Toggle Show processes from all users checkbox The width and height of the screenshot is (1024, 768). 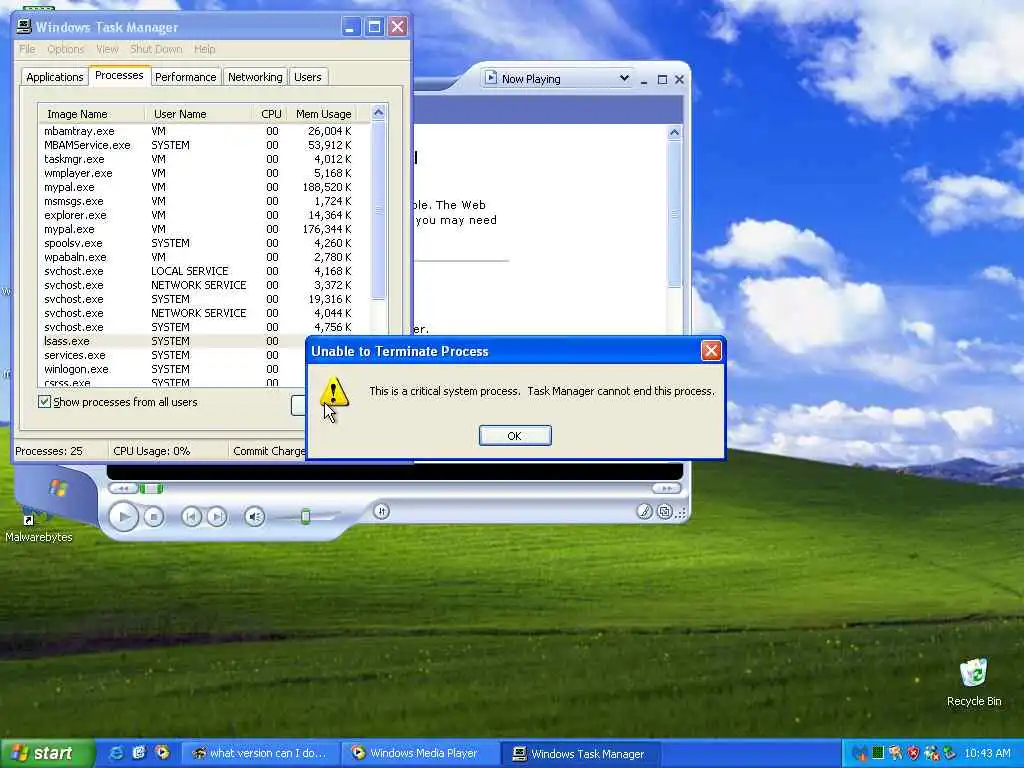[x=44, y=402]
